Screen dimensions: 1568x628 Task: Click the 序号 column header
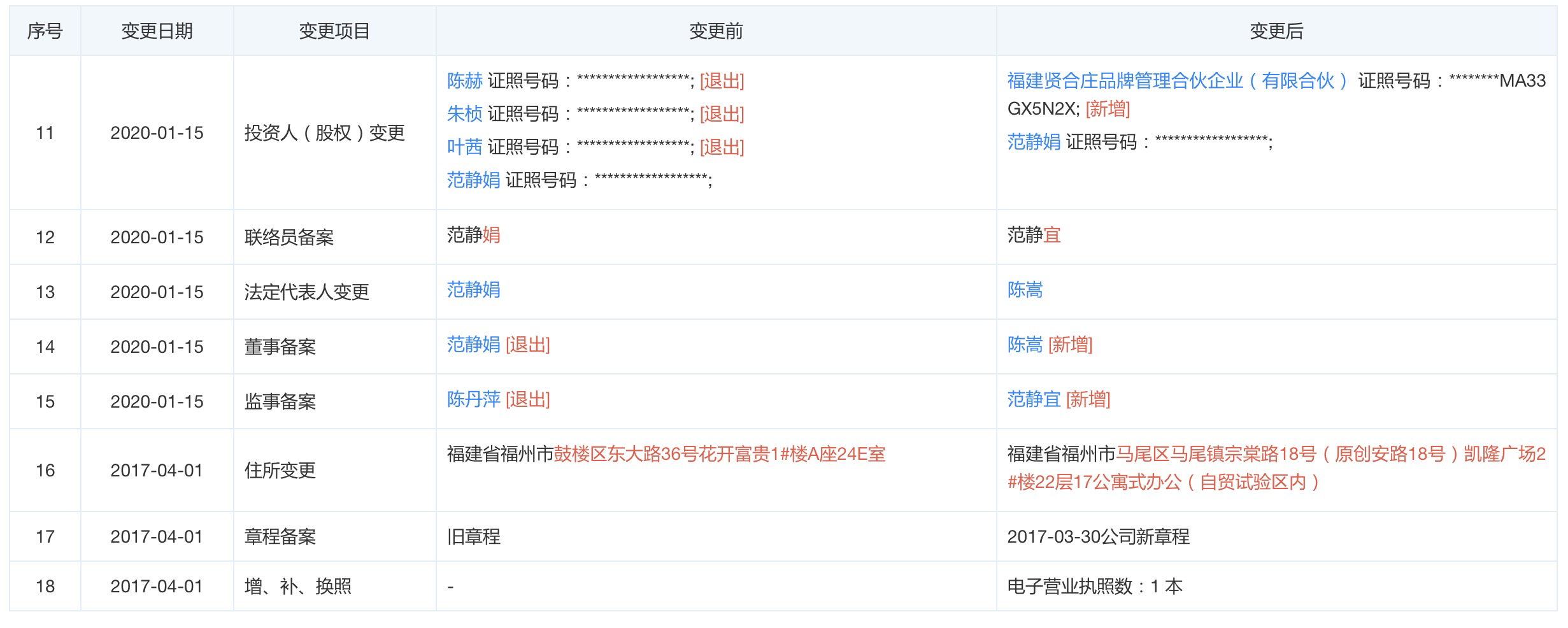click(x=45, y=31)
